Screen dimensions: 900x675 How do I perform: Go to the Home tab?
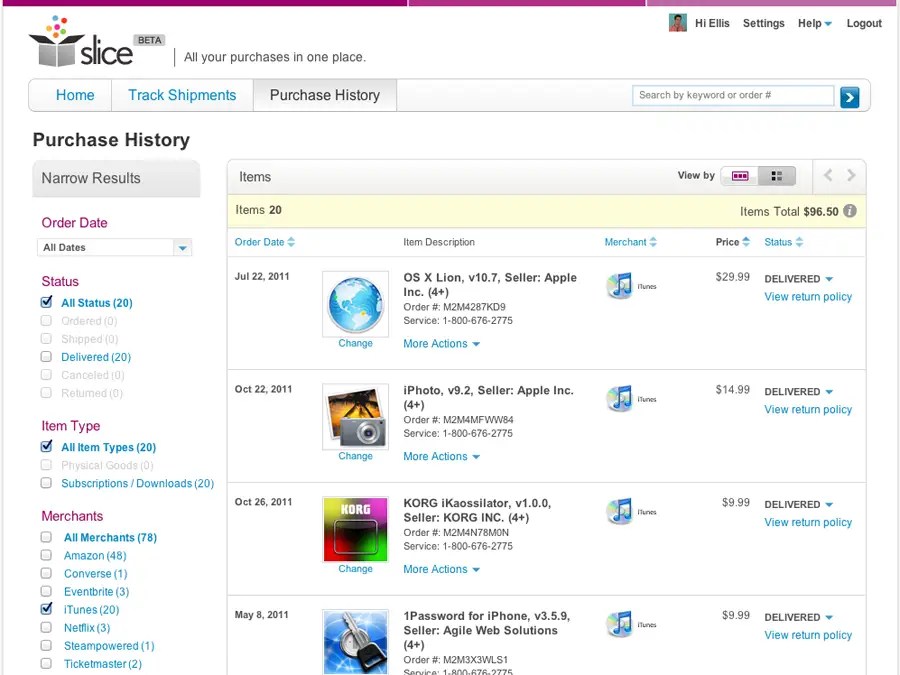(75, 95)
